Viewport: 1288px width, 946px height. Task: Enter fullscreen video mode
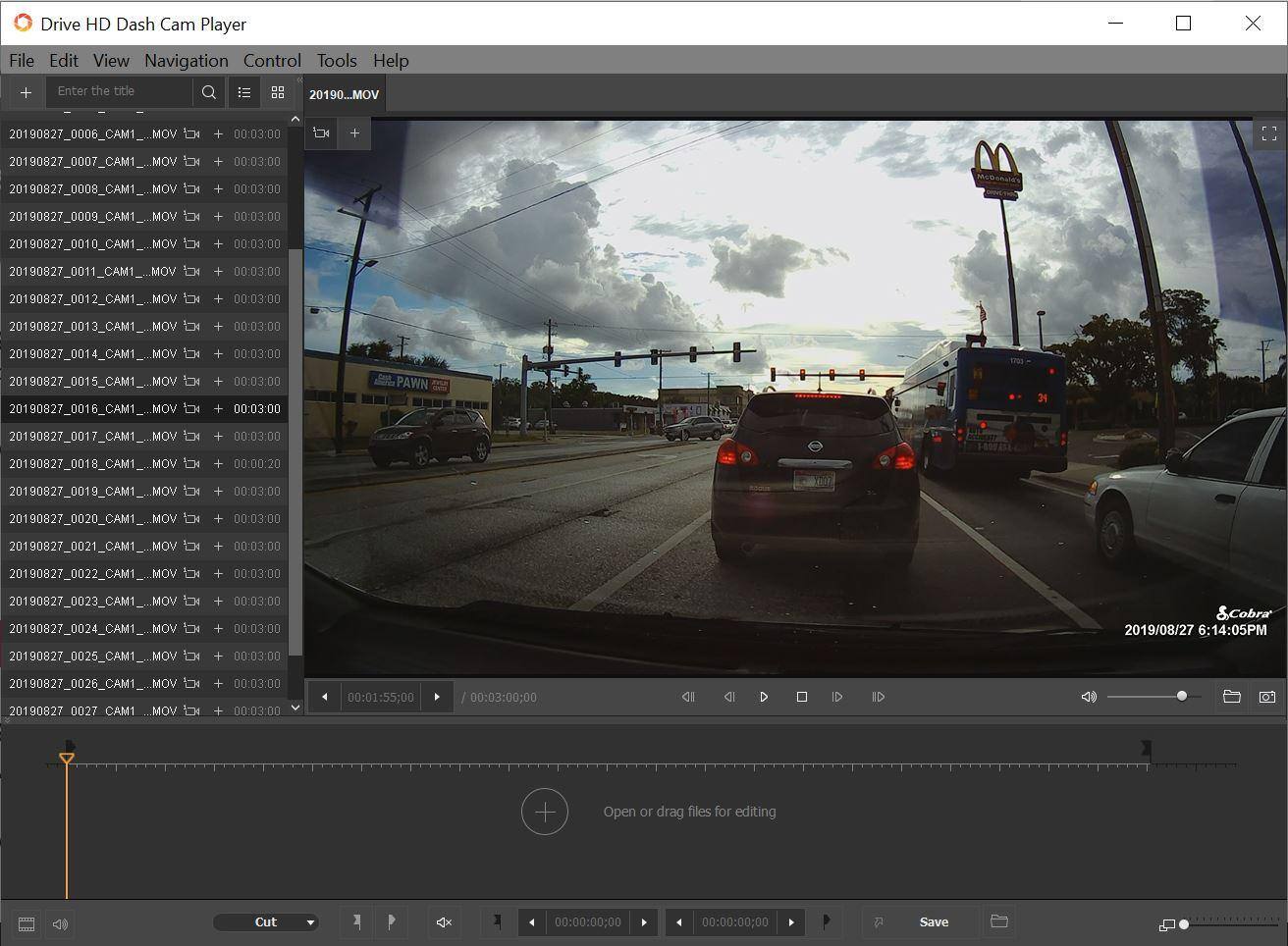[x=1268, y=134]
